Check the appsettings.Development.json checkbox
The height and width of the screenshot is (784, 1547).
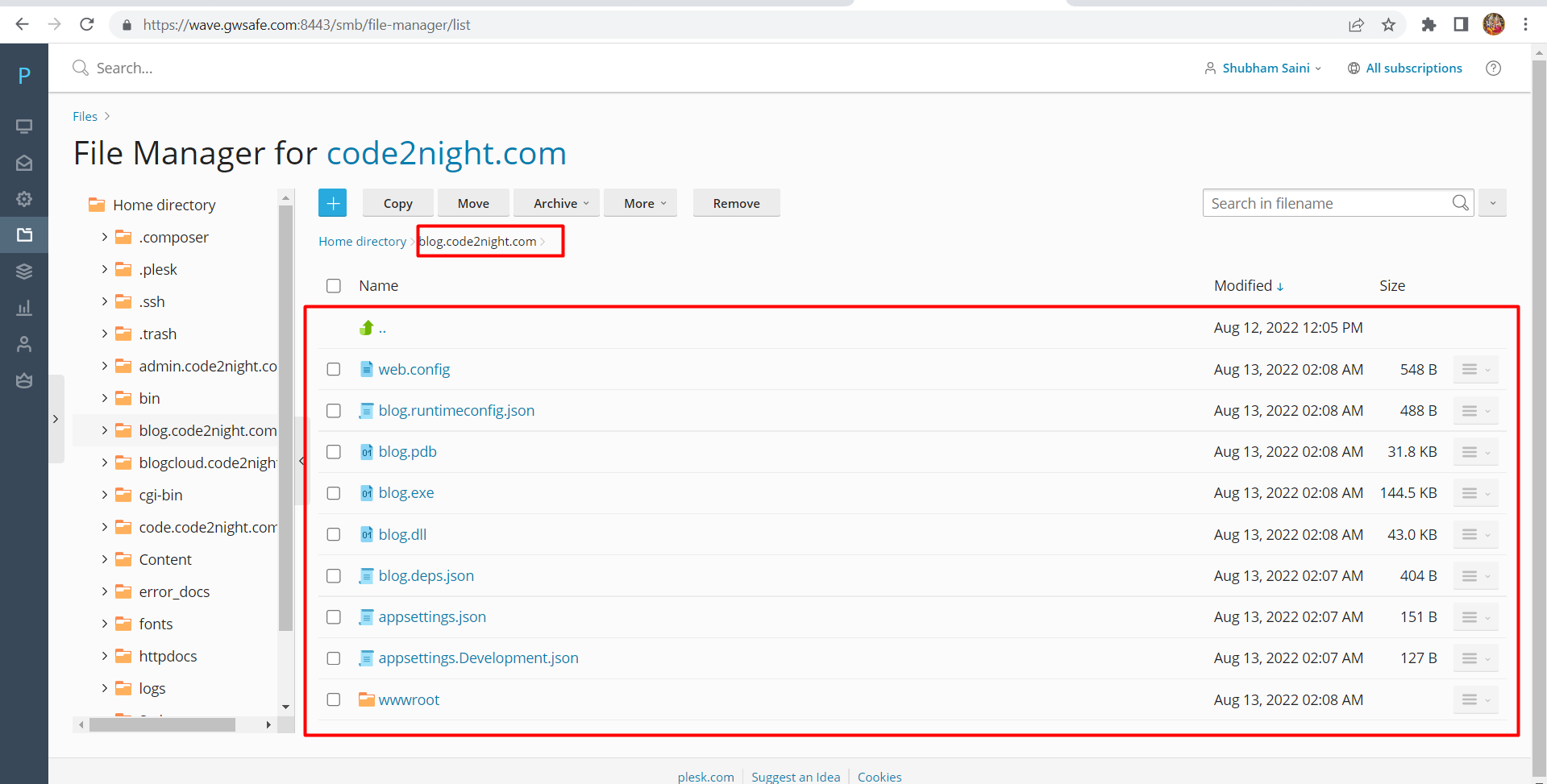pyautogui.click(x=334, y=658)
